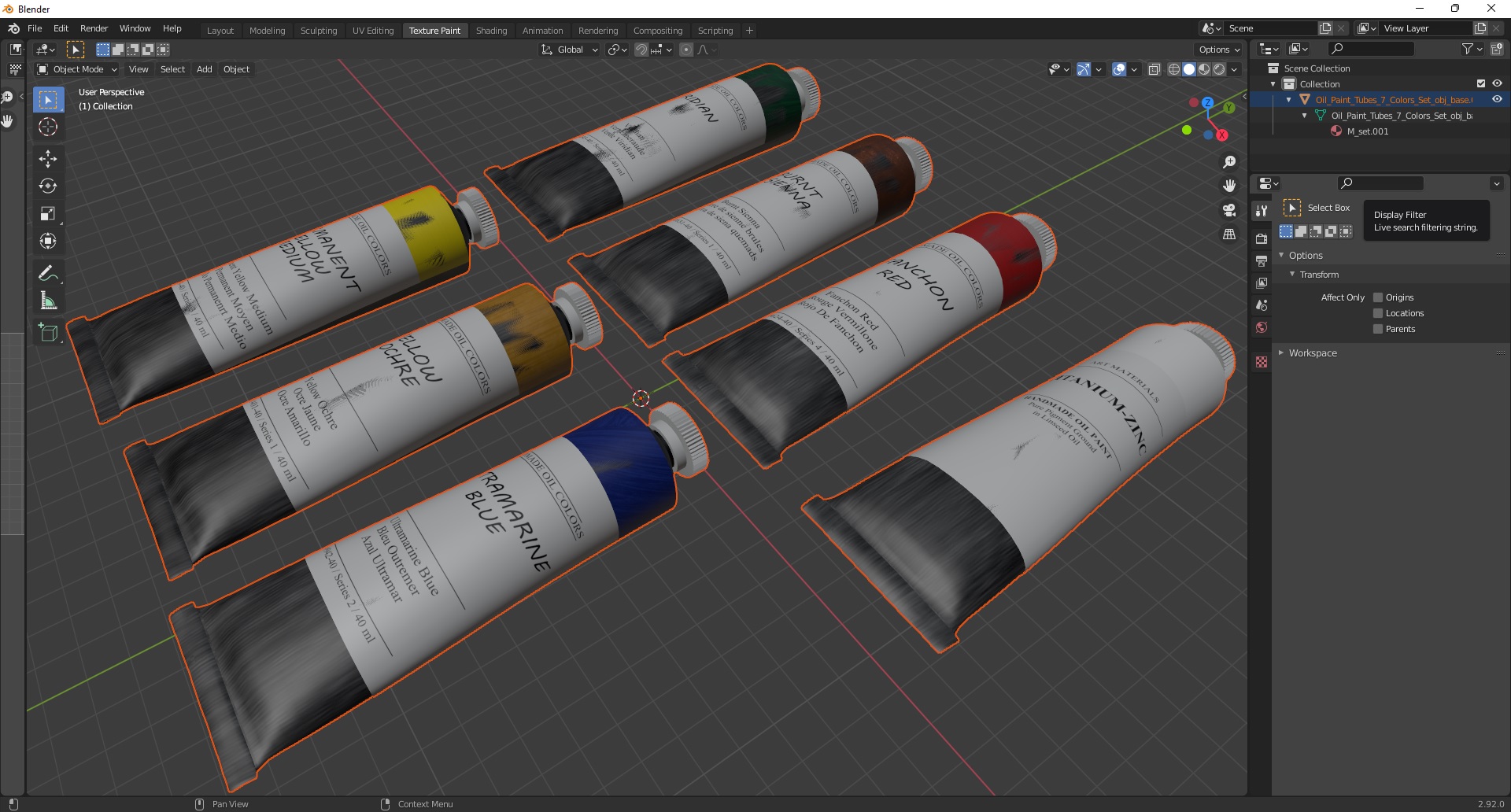This screenshot has height=812, width=1511.
Task: Toggle X-ray mode in viewport header
Action: [1154, 69]
